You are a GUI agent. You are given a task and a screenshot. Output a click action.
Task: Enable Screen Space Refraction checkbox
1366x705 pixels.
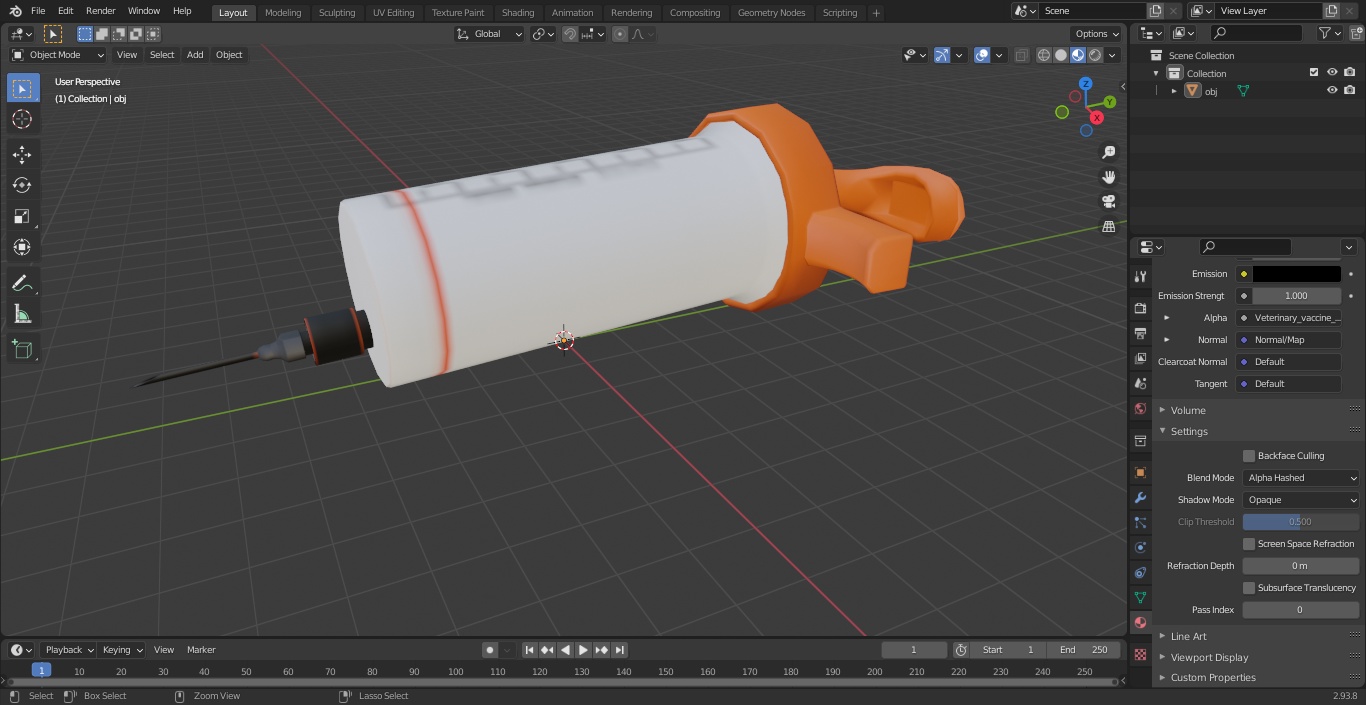click(1249, 544)
